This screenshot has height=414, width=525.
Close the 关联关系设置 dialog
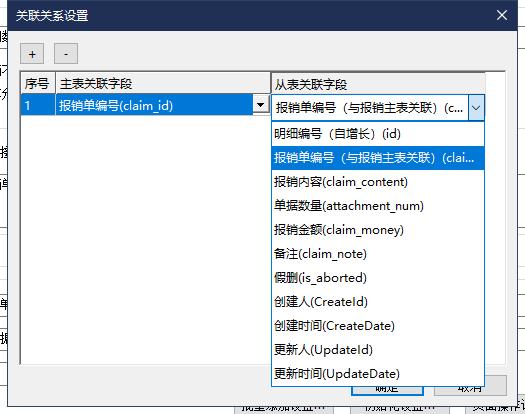coord(502,15)
